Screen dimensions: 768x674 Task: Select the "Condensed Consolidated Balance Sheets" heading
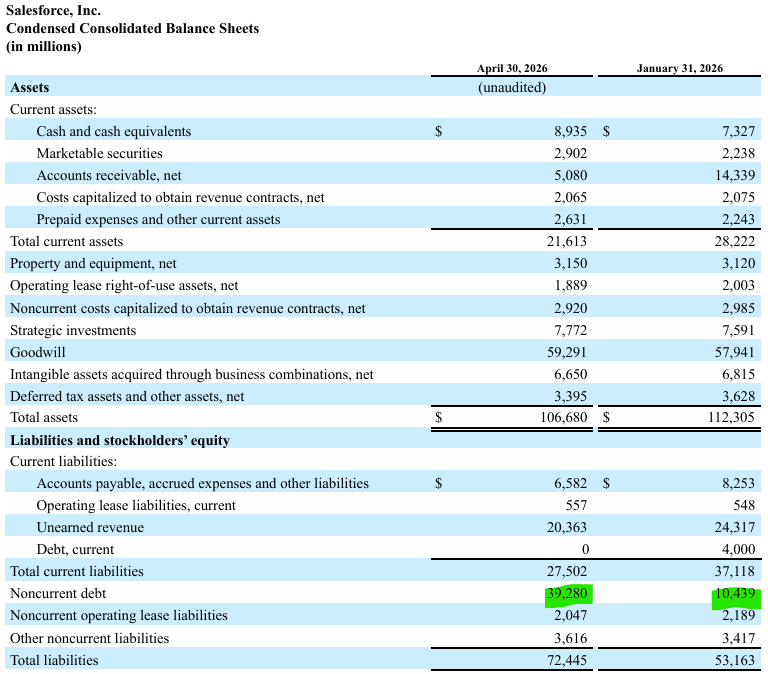pyautogui.click(x=132, y=28)
